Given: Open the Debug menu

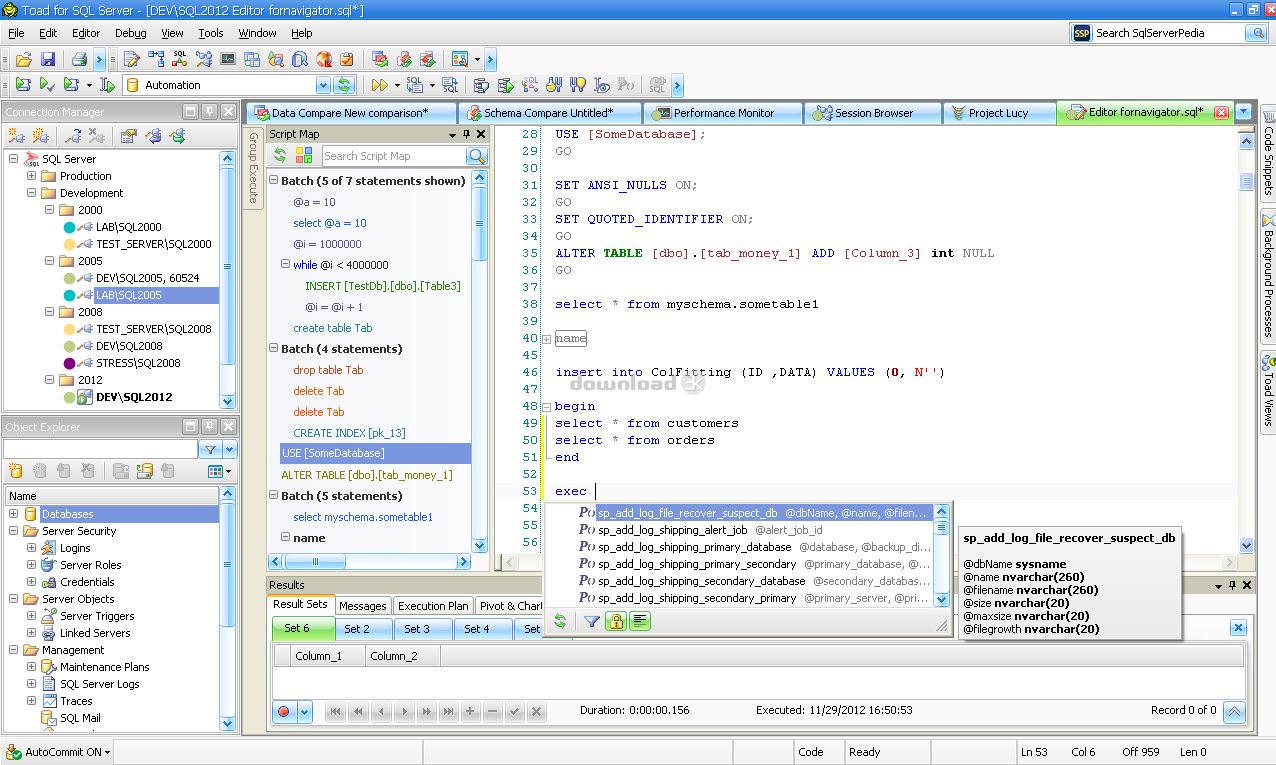Looking at the screenshot, I should [130, 33].
